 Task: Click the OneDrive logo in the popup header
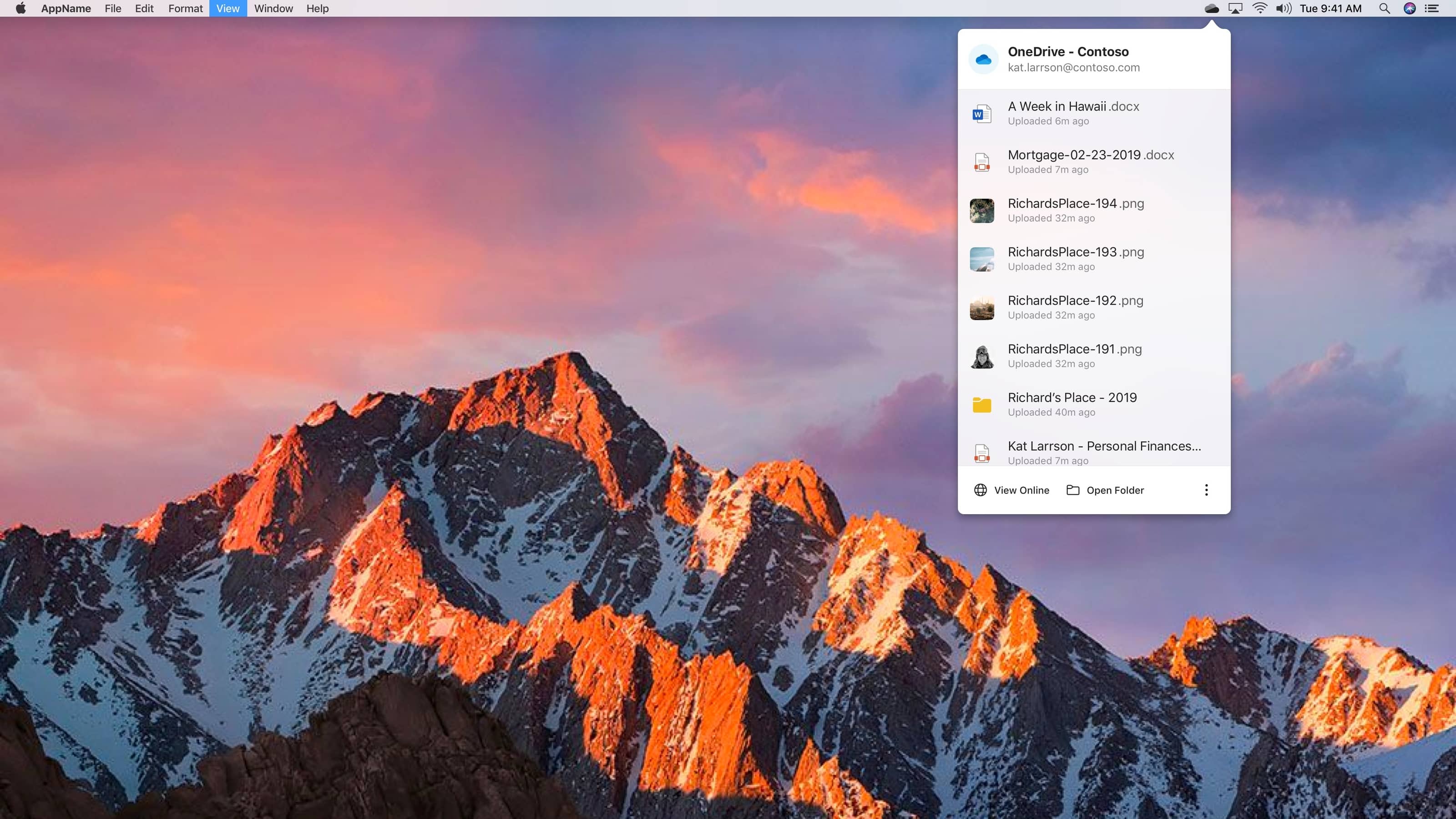(983, 59)
